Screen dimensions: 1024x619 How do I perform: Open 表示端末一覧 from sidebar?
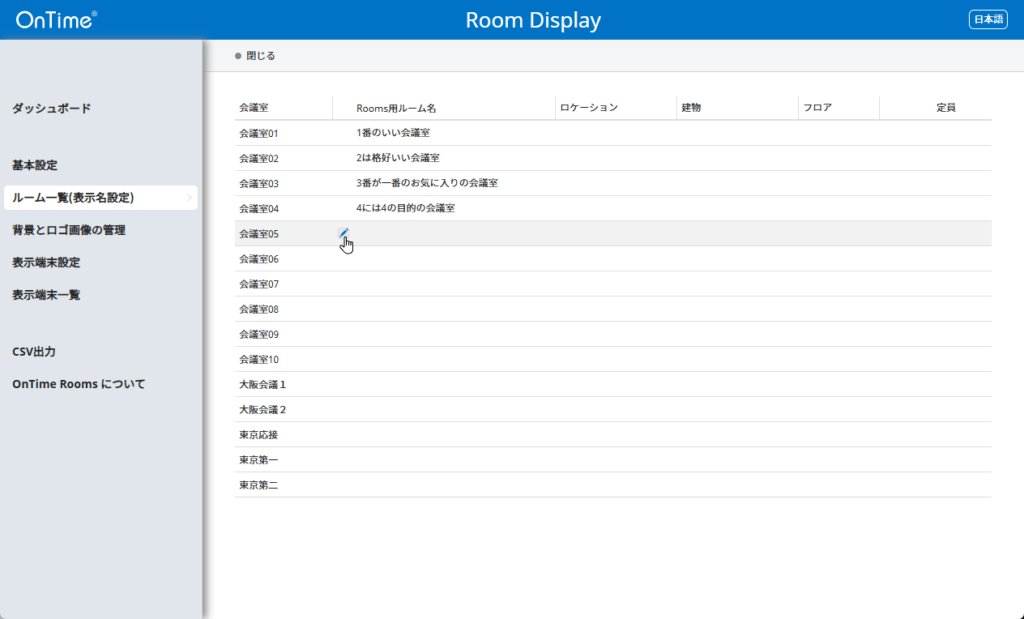46,295
